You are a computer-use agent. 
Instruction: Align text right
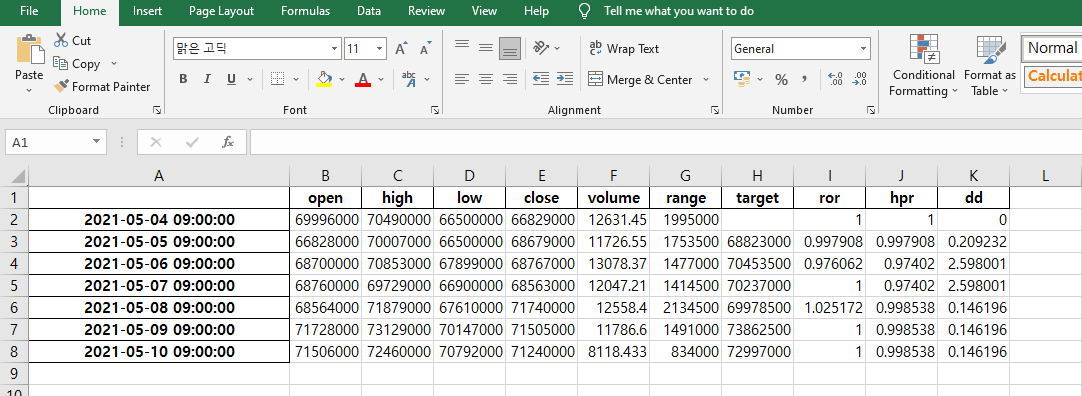coord(510,79)
